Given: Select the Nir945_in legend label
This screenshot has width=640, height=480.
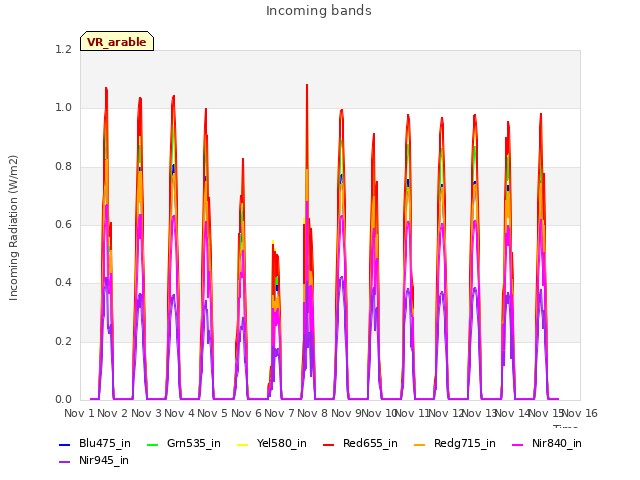Looking at the screenshot, I should point(104,460).
